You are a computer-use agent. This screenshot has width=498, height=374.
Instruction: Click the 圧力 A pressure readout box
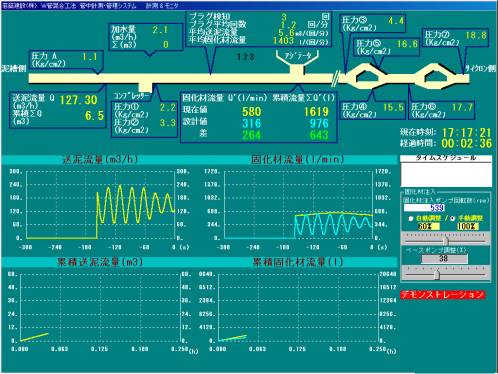[x=66, y=60]
